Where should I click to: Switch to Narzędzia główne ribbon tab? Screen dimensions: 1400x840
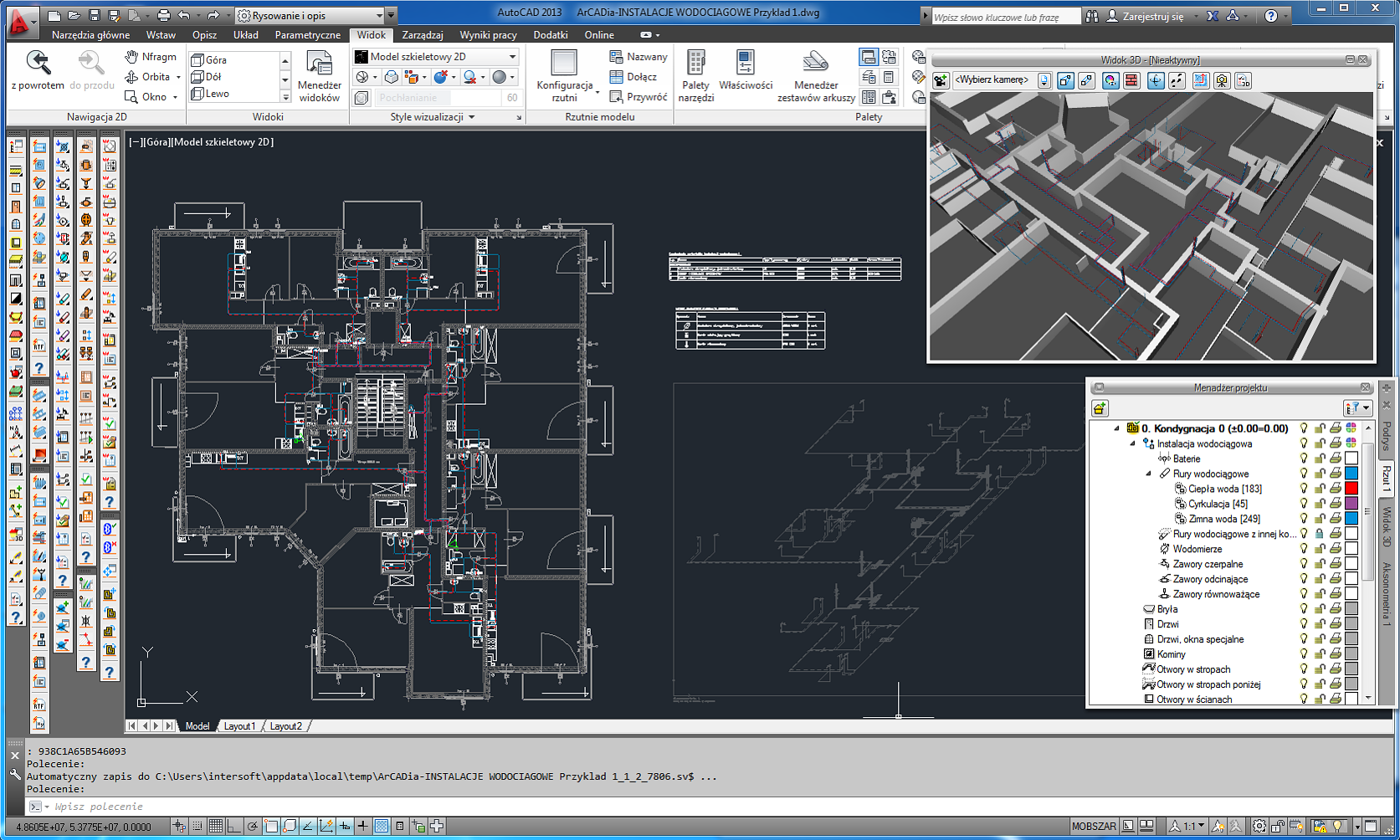(90, 35)
